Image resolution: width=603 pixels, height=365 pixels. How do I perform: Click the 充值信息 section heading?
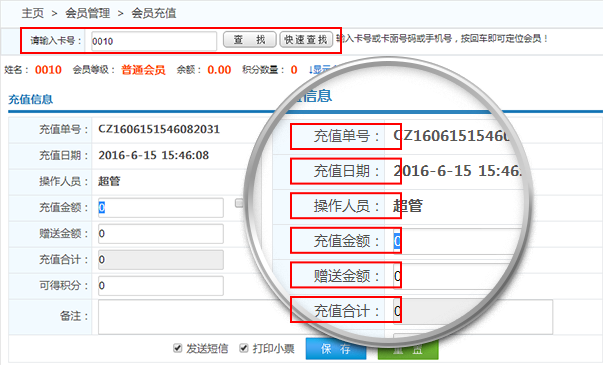click(x=30, y=99)
